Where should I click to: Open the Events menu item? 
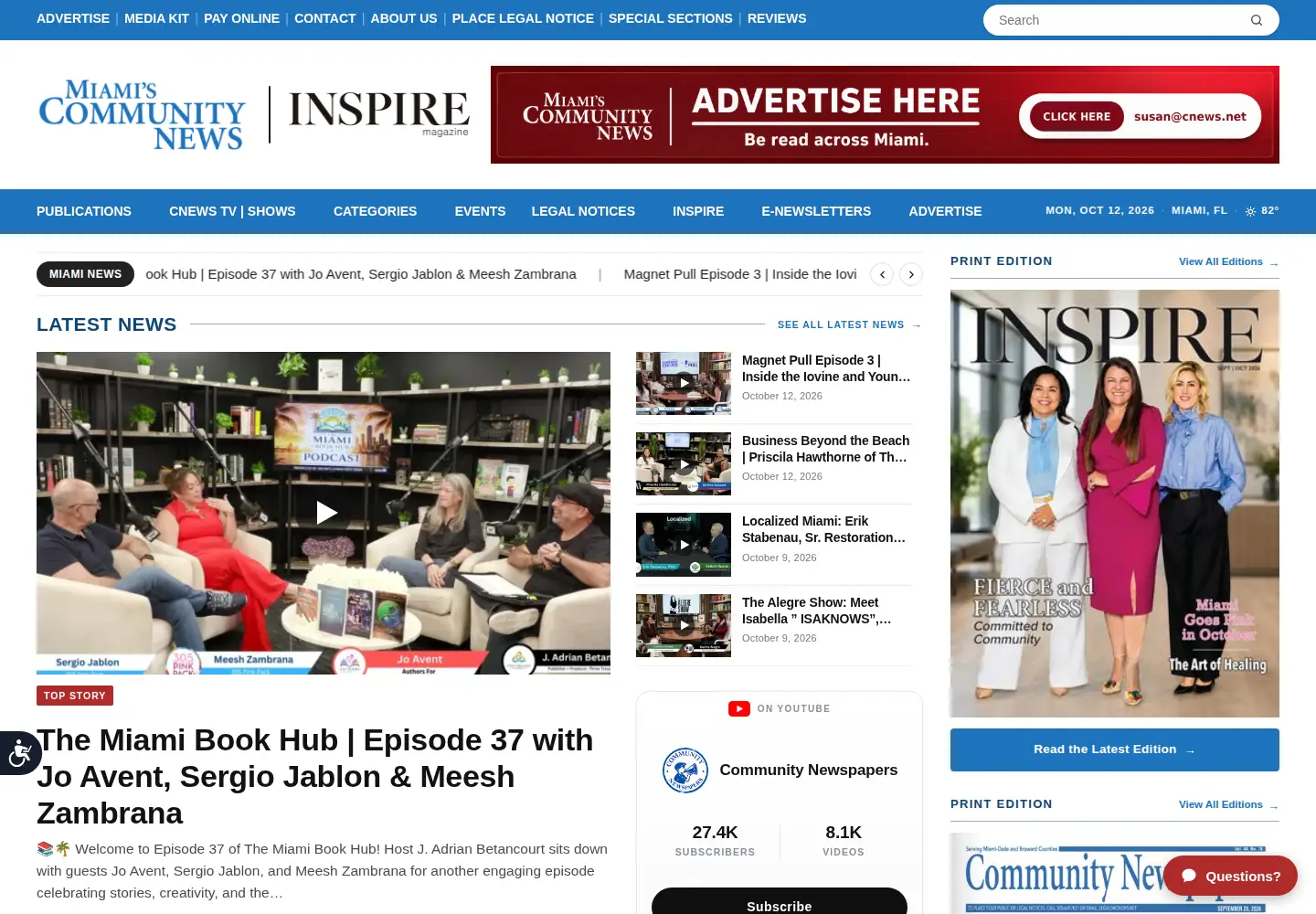click(x=480, y=211)
